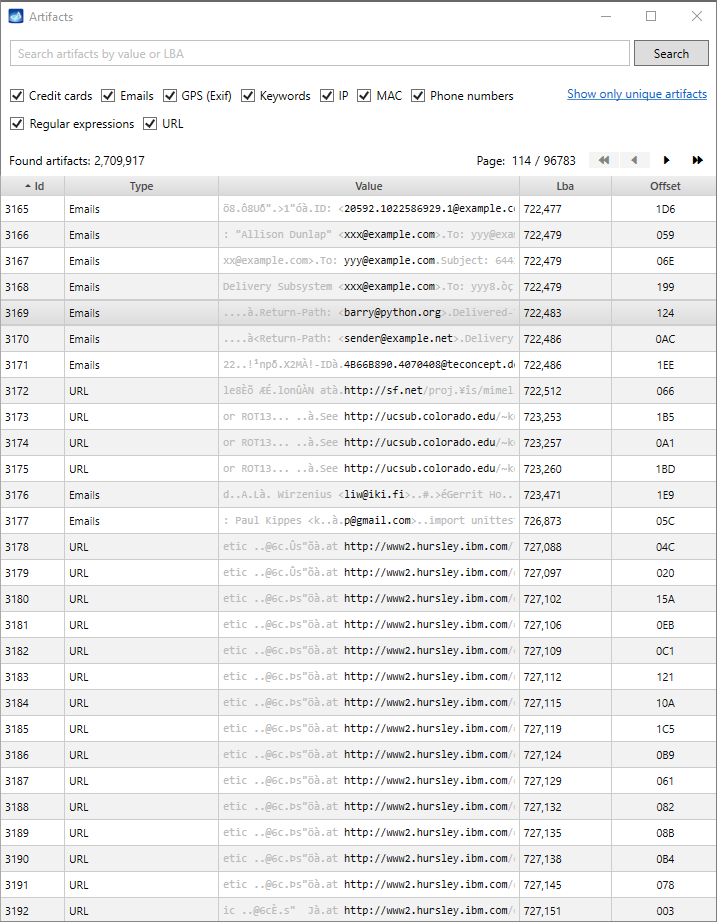
Task: Uncheck the MAC filter
Action: pyautogui.click(x=364, y=95)
